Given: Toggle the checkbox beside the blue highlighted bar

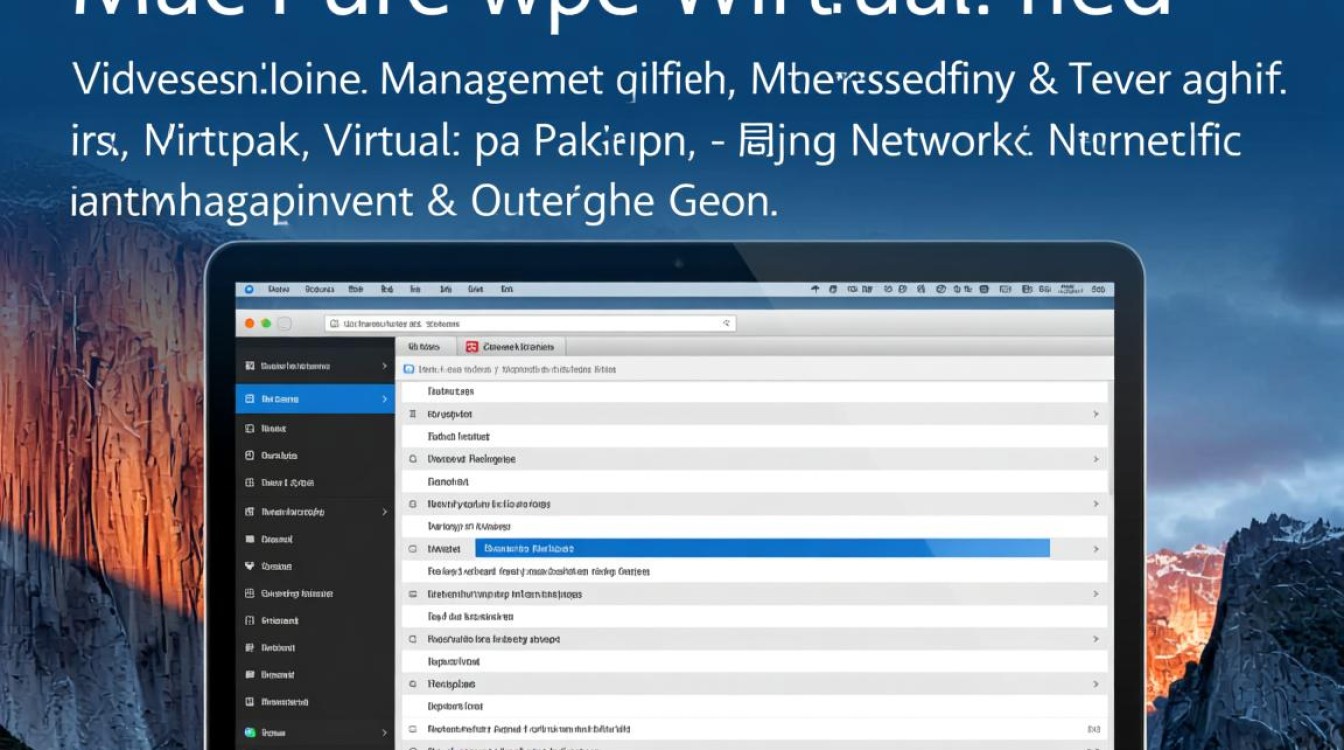Looking at the screenshot, I should 412,549.
